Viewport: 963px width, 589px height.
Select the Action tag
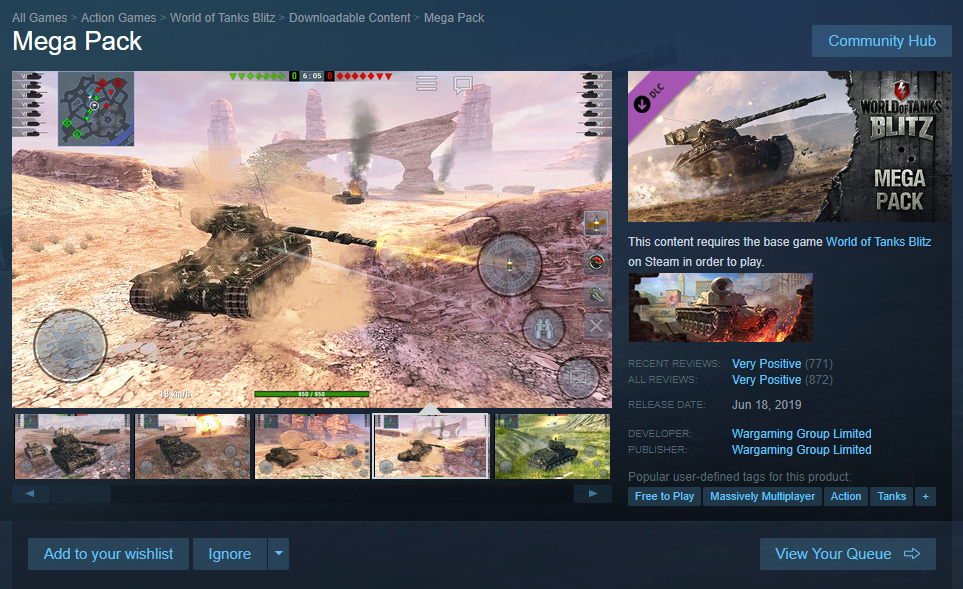tap(846, 496)
